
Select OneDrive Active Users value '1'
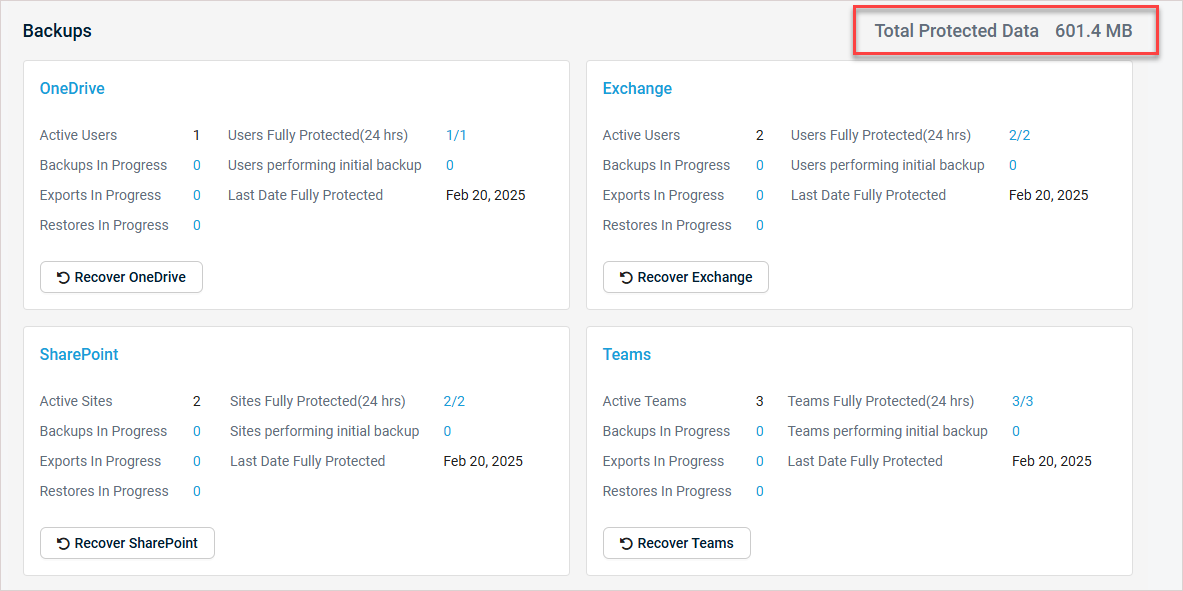point(197,135)
